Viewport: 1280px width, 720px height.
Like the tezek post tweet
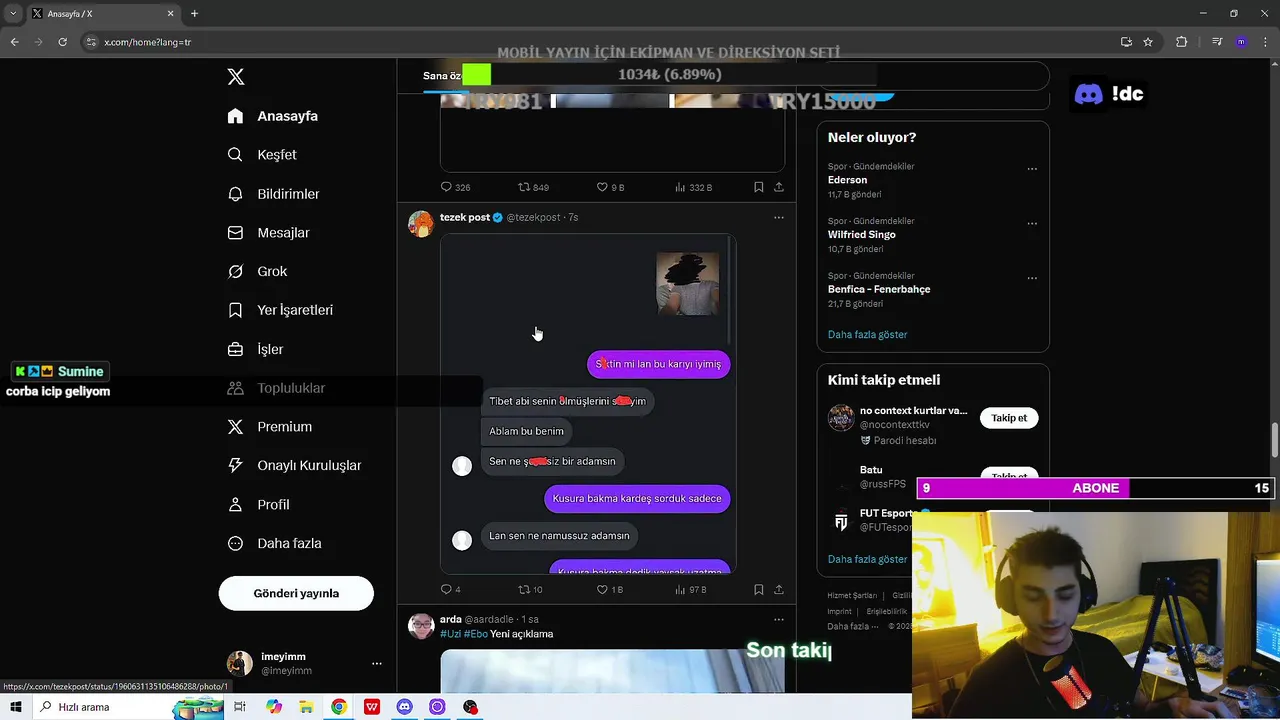click(x=610, y=590)
